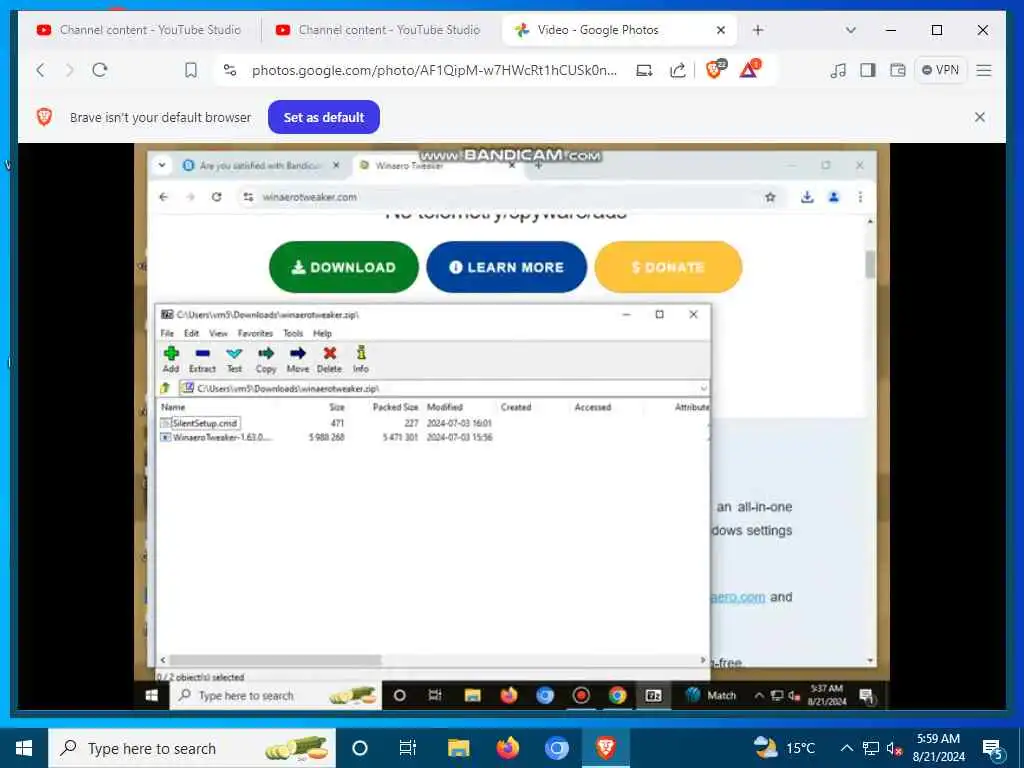
Task: Select the SilentSetup.cmd file row
Action: coord(434,423)
